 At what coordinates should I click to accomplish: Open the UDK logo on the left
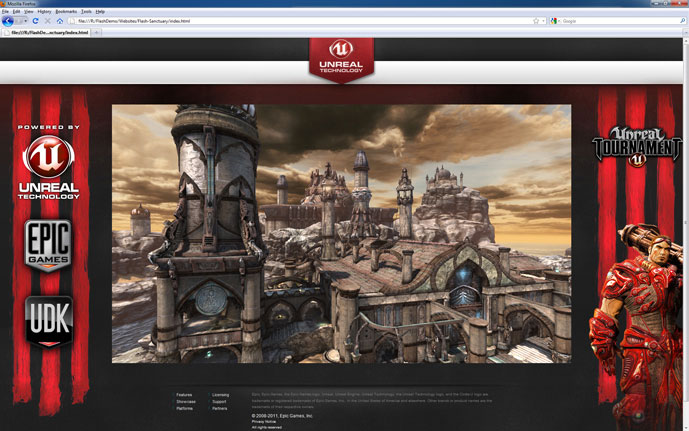(49, 320)
